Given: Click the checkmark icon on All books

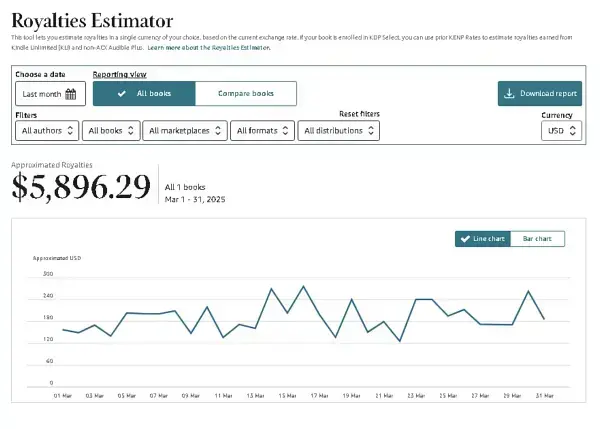Looking at the screenshot, I should [x=122, y=93].
